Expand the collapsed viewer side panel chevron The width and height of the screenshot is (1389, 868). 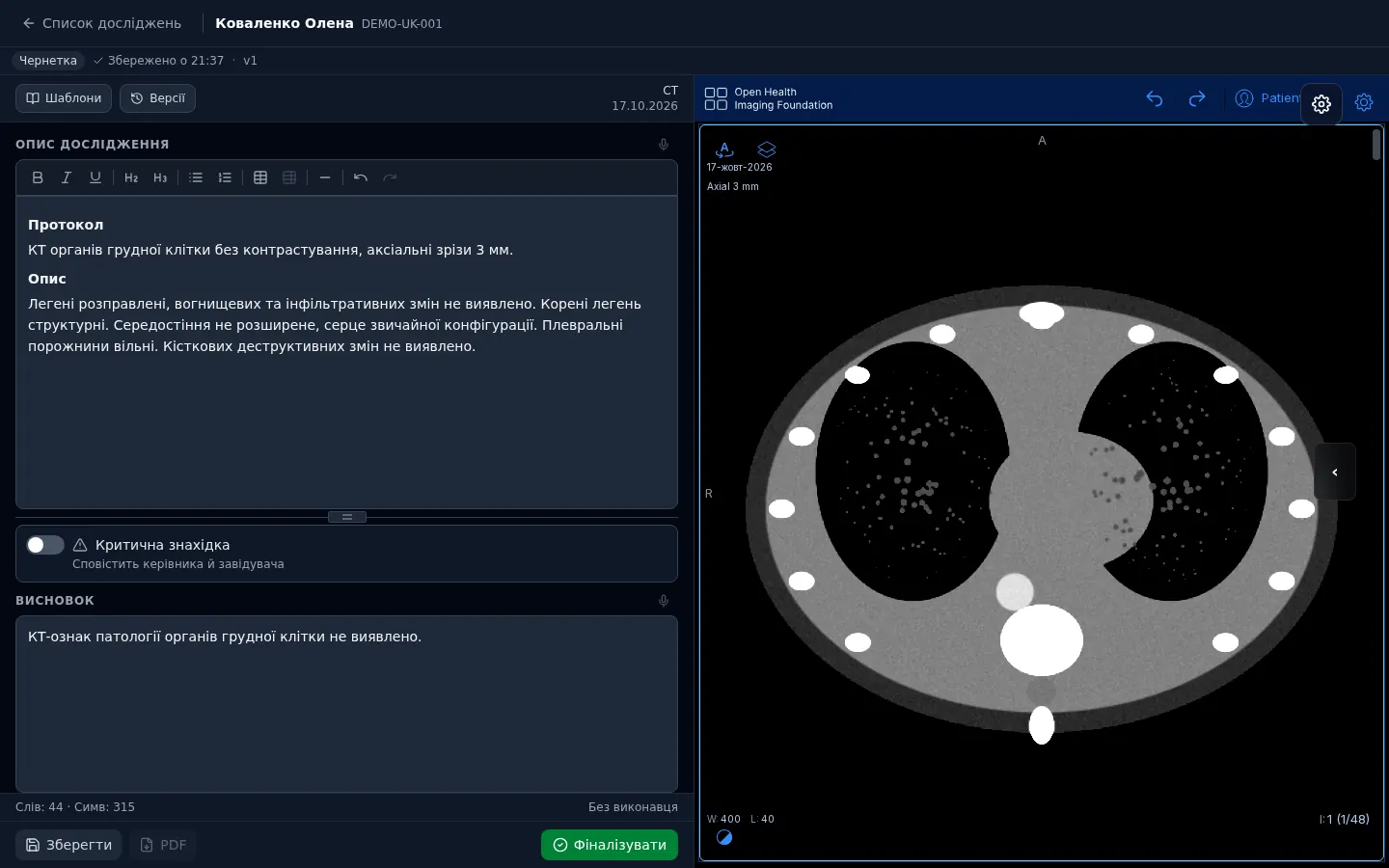click(1335, 472)
